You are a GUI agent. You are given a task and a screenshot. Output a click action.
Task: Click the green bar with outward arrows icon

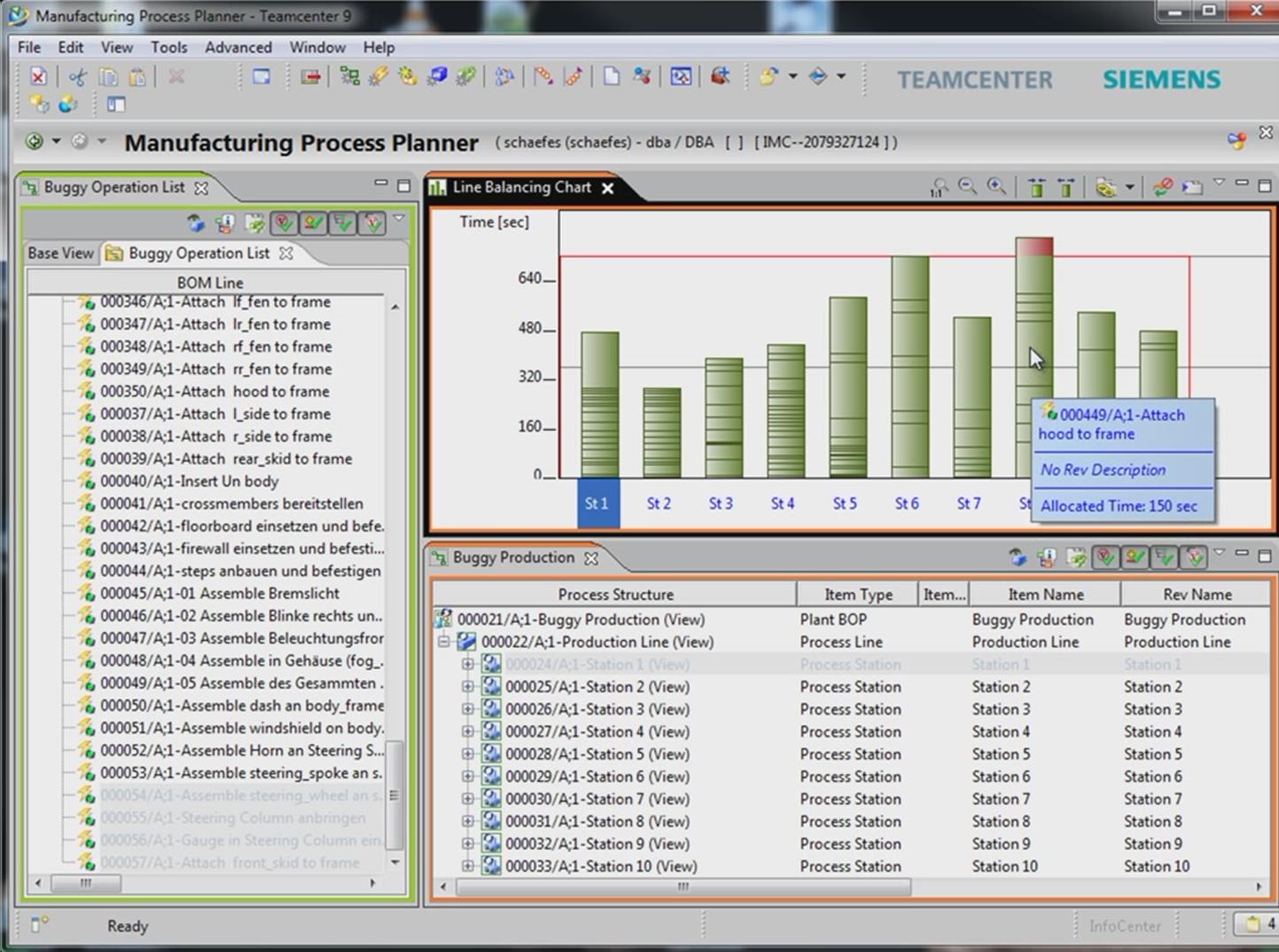(1065, 187)
